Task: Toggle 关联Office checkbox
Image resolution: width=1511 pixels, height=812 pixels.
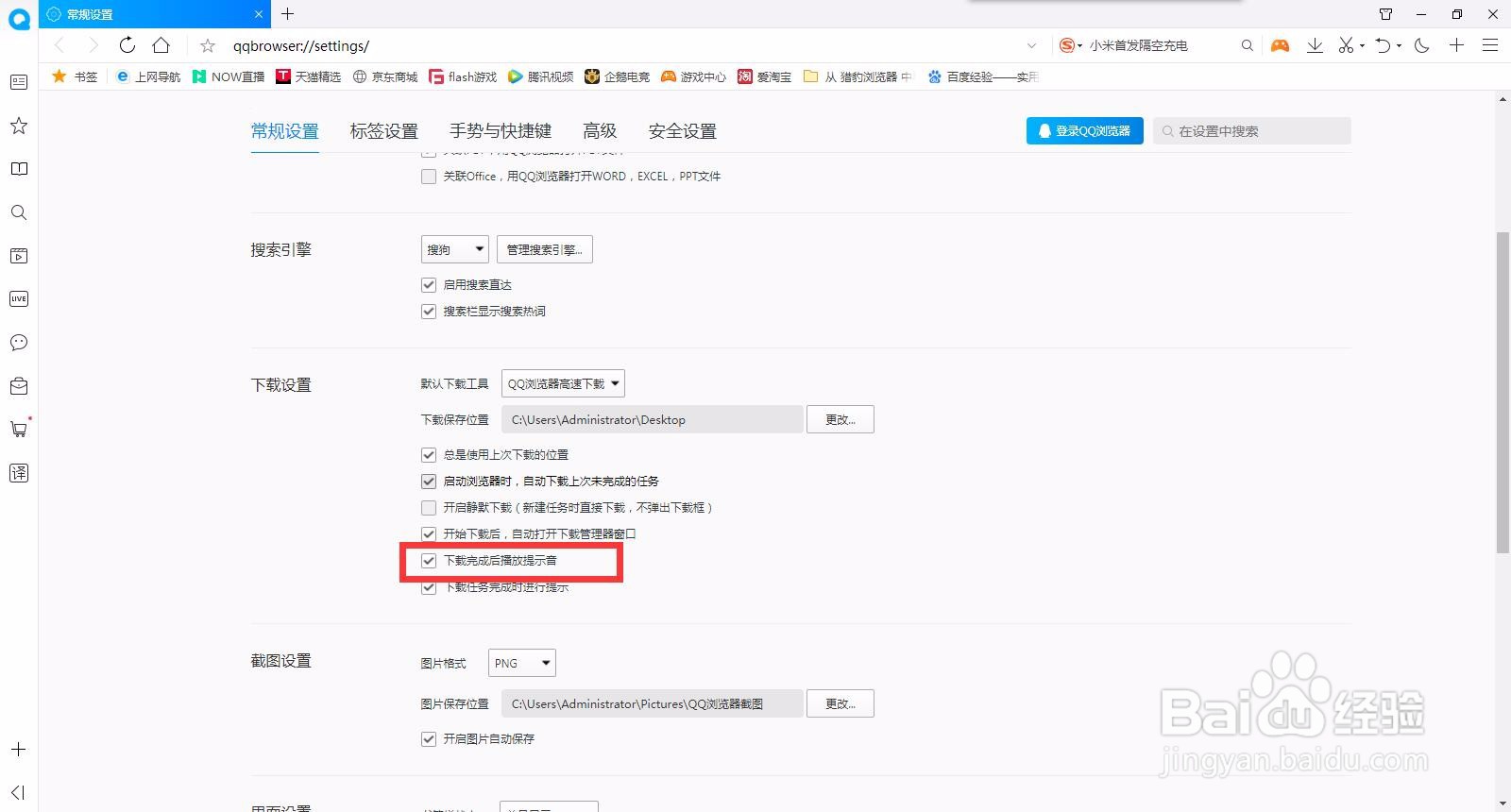Action: [x=429, y=177]
